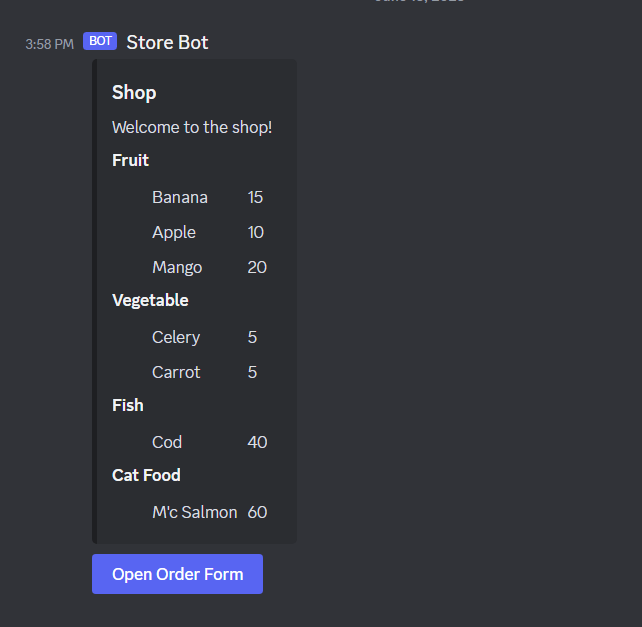Click the BOT tag badge

pos(100,41)
